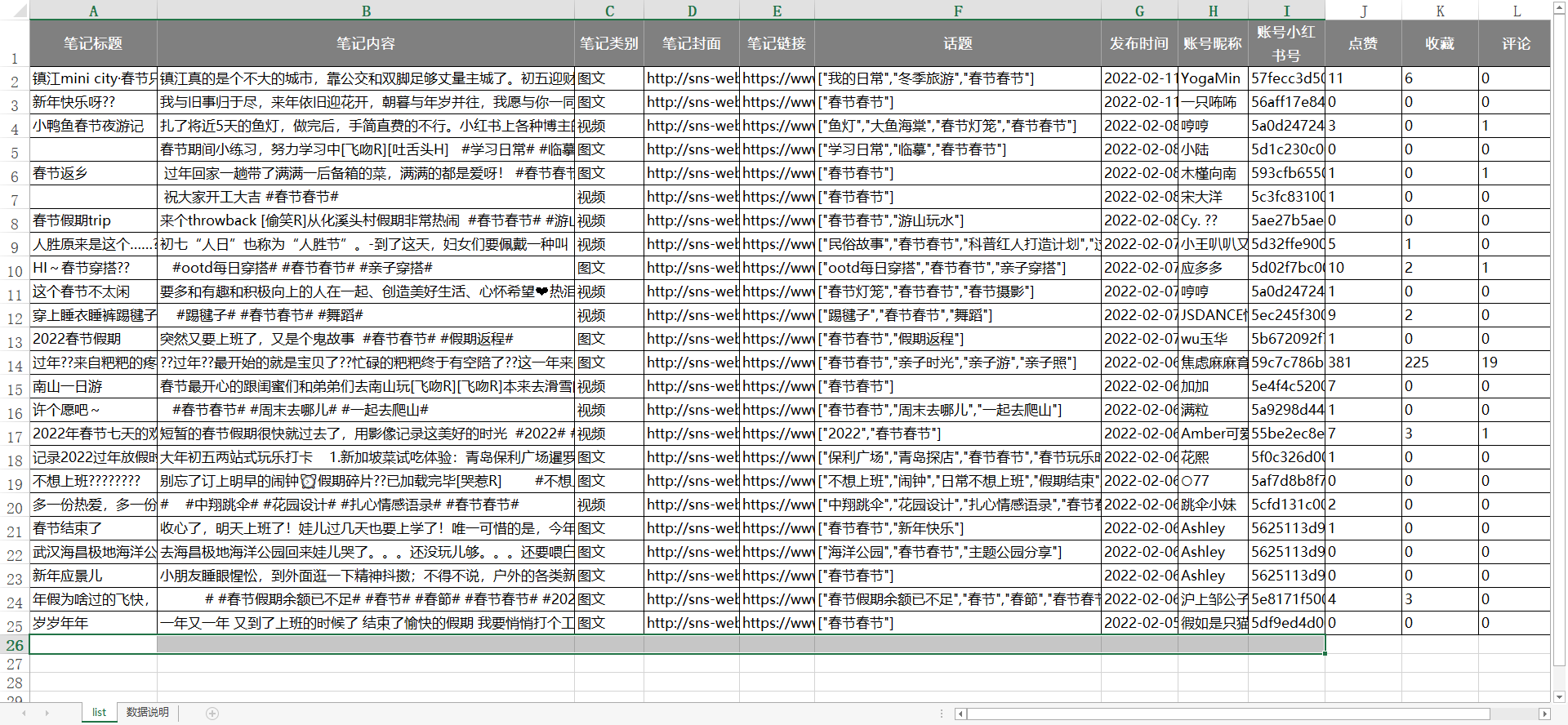
Task: Click the 评论 header cell
Action: [1517, 43]
